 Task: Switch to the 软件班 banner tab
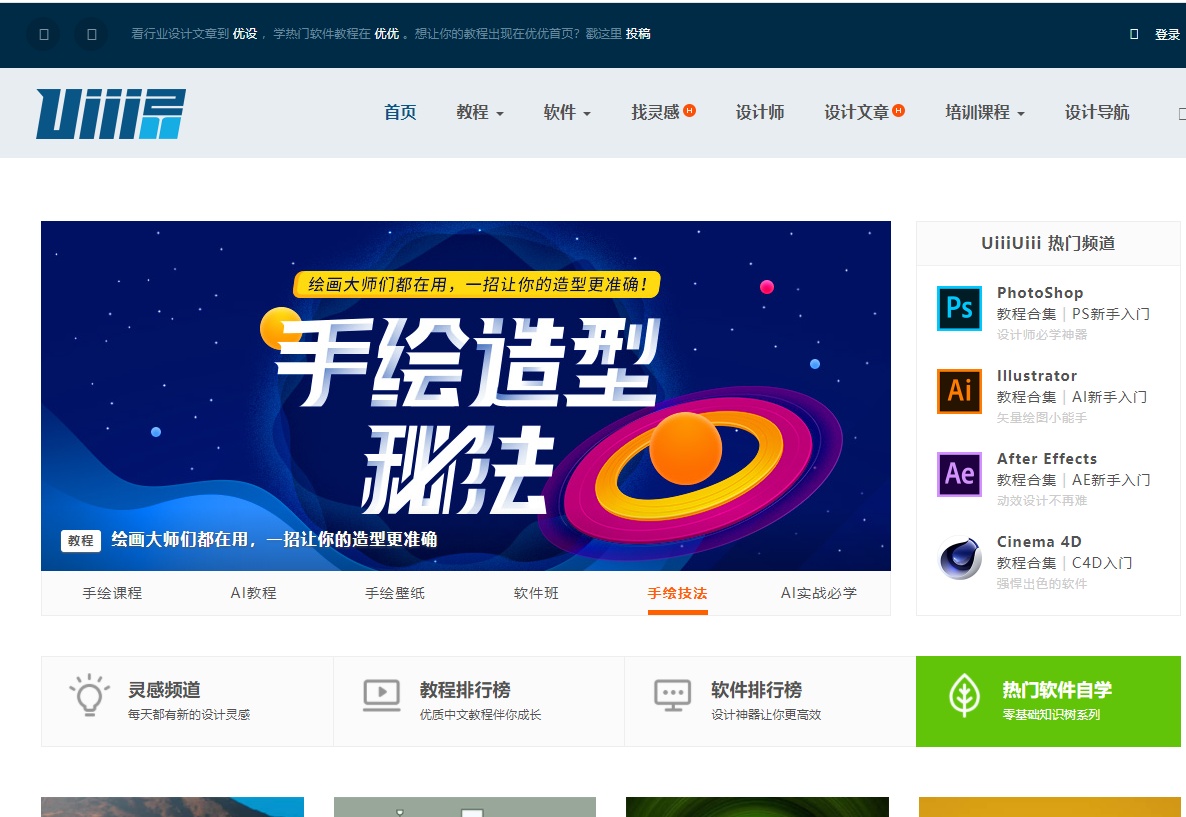536,593
